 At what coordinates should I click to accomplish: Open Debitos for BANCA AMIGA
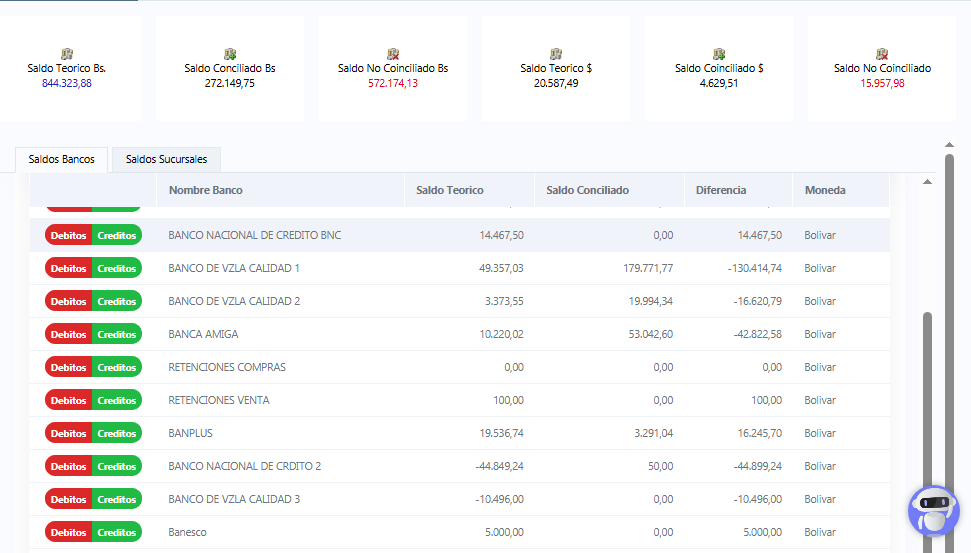click(68, 334)
